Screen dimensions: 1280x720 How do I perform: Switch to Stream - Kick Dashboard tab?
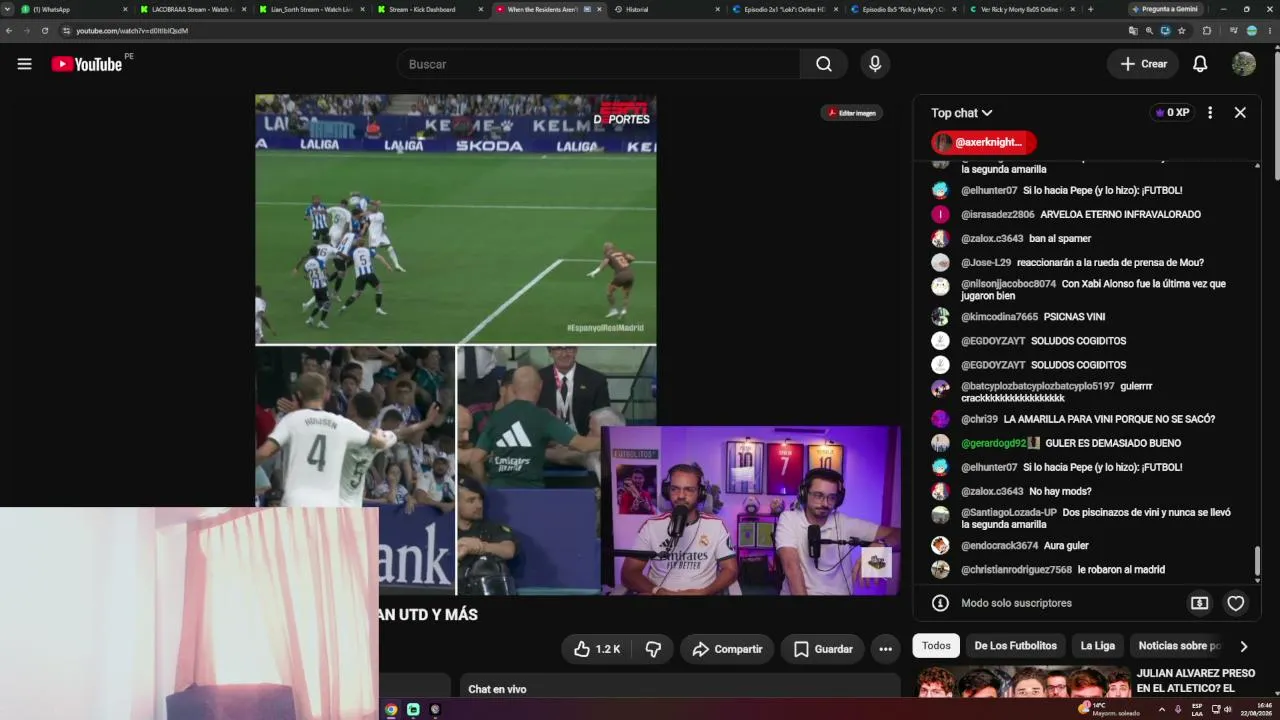(x=430, y=9)
